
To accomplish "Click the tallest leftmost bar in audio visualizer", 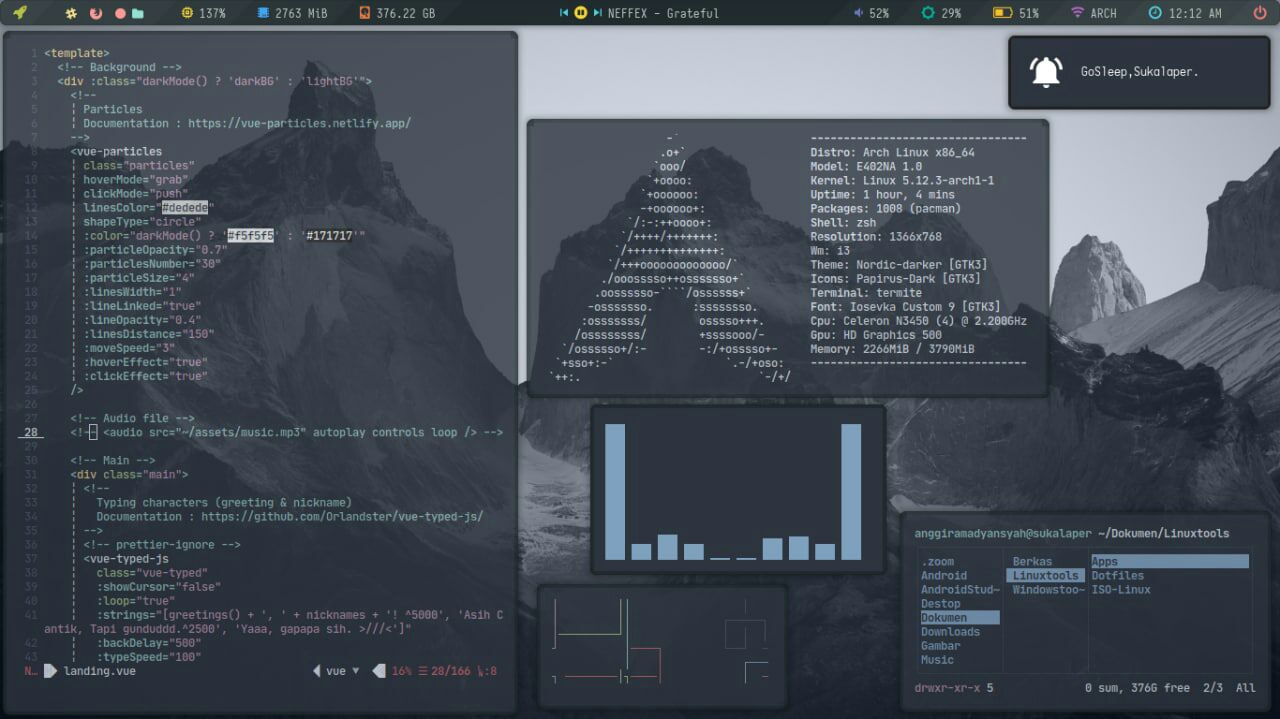I will click(615, 492).
